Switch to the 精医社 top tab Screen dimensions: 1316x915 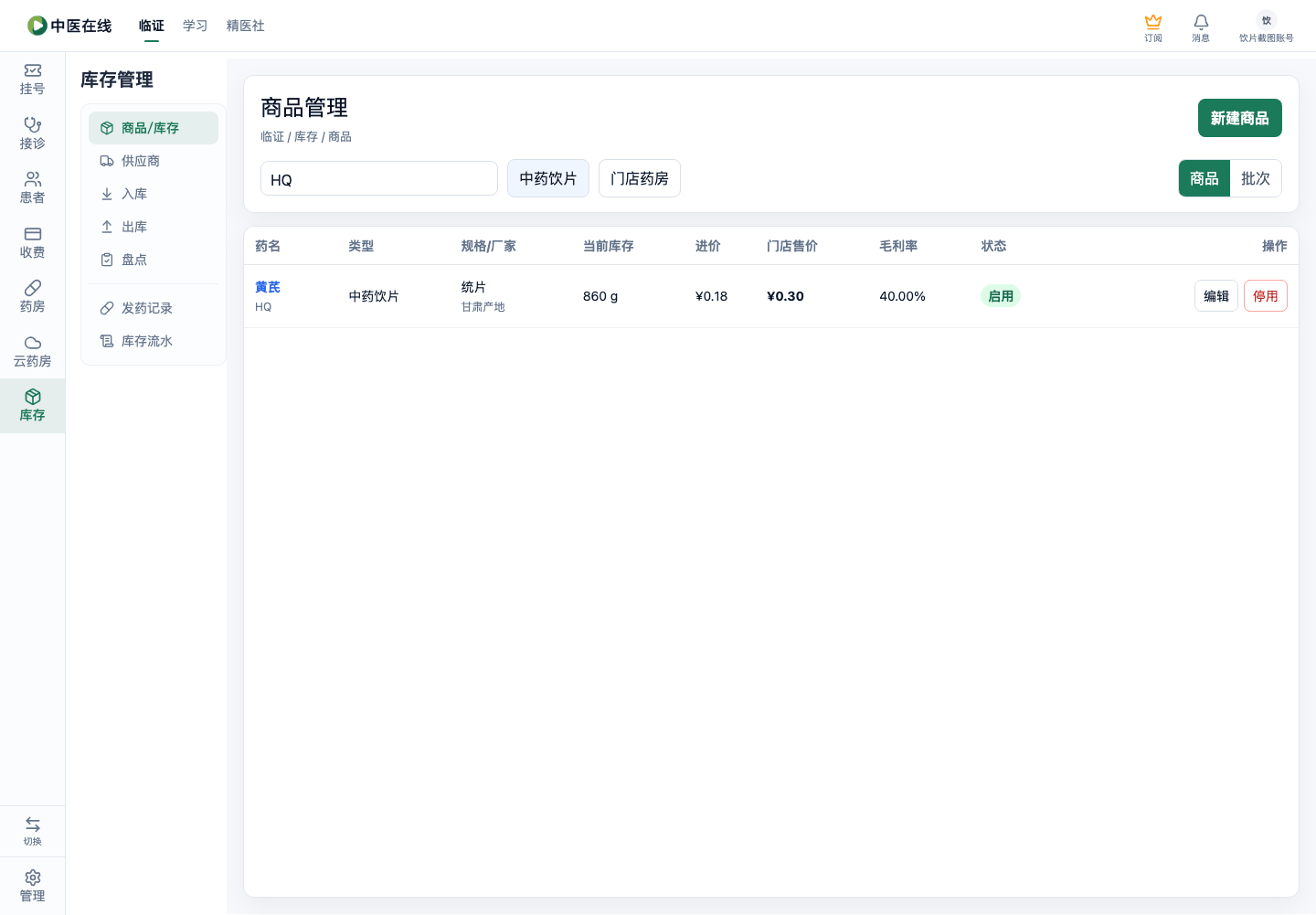tap(246, 26)
